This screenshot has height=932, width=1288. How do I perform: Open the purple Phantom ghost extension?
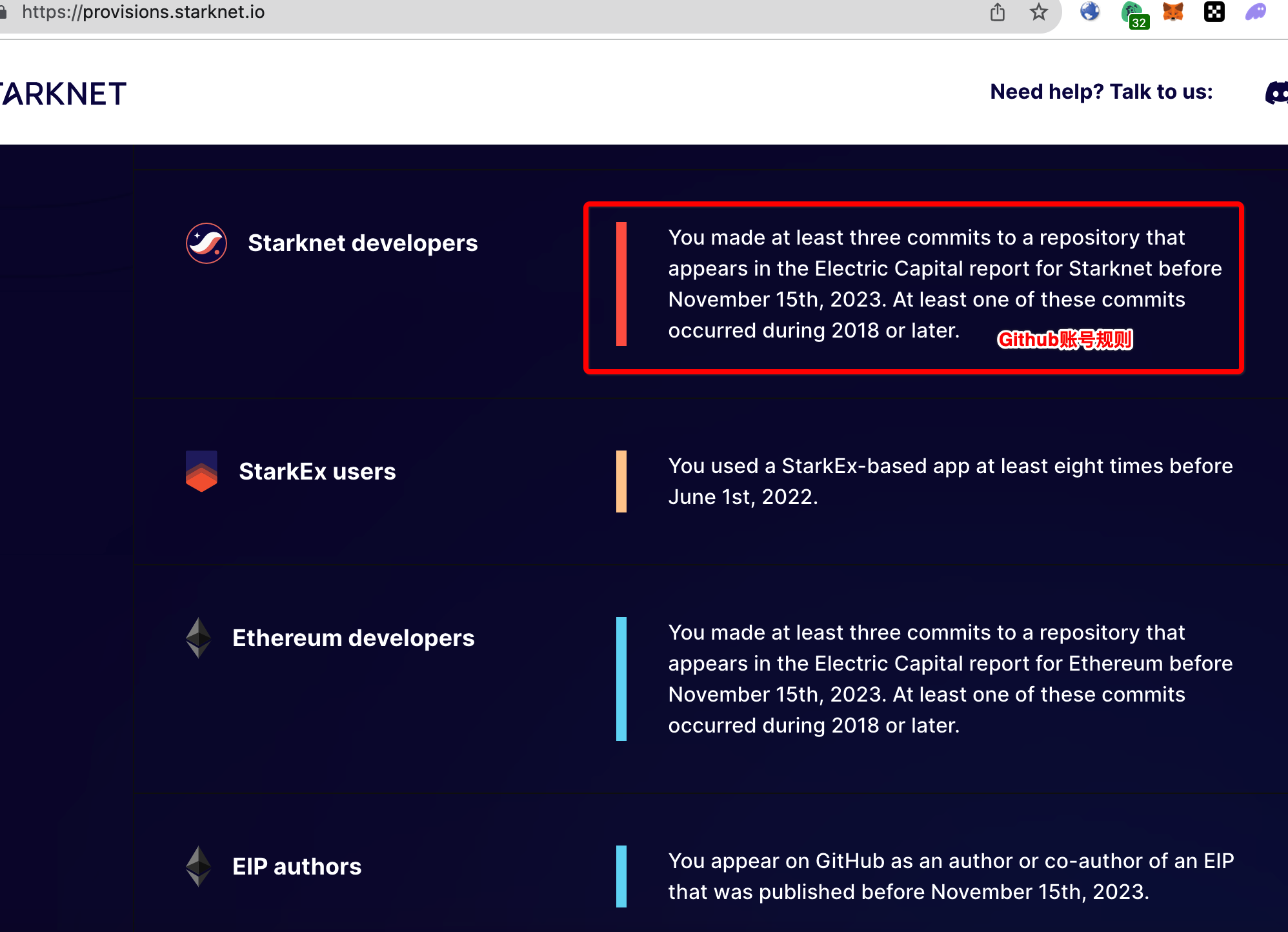click(1256, 12)
